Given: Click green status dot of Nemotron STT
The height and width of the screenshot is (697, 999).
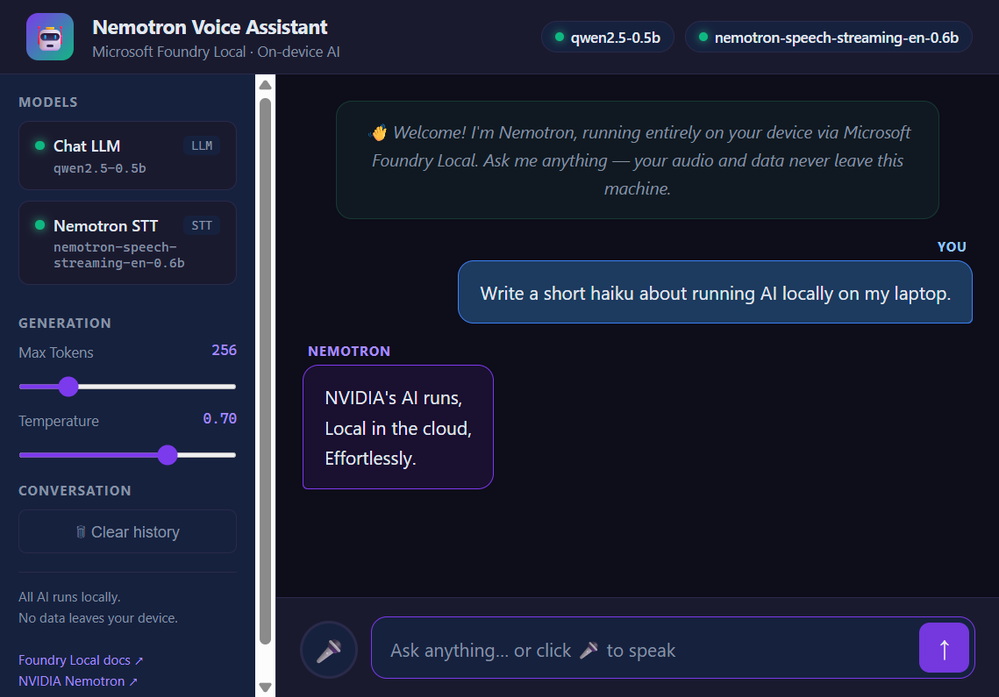Looking at the screenshot, I should pyautogui.click(x=40, y=225).
